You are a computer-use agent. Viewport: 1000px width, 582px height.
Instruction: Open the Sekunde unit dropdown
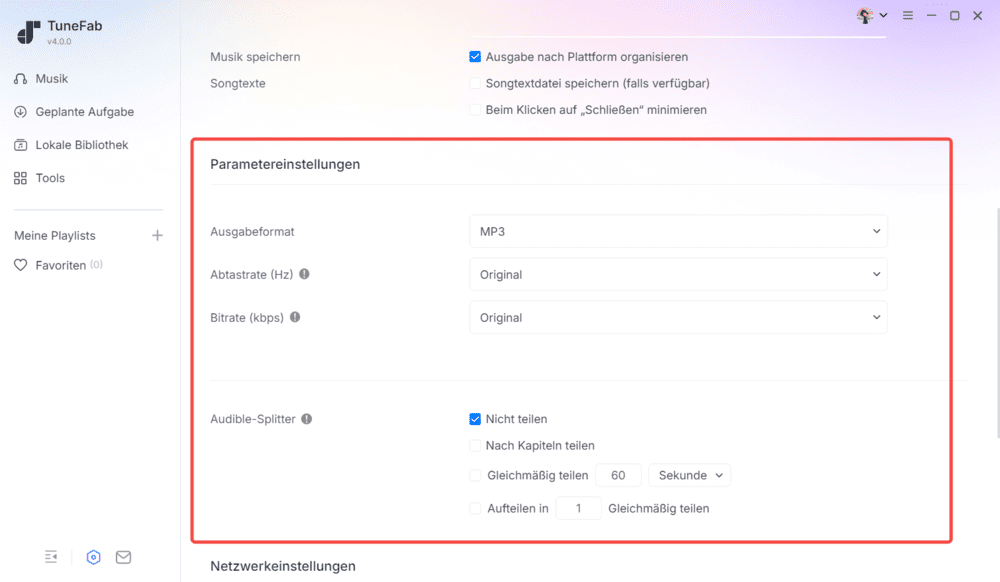pyautogui.click(x=689, y=475)
